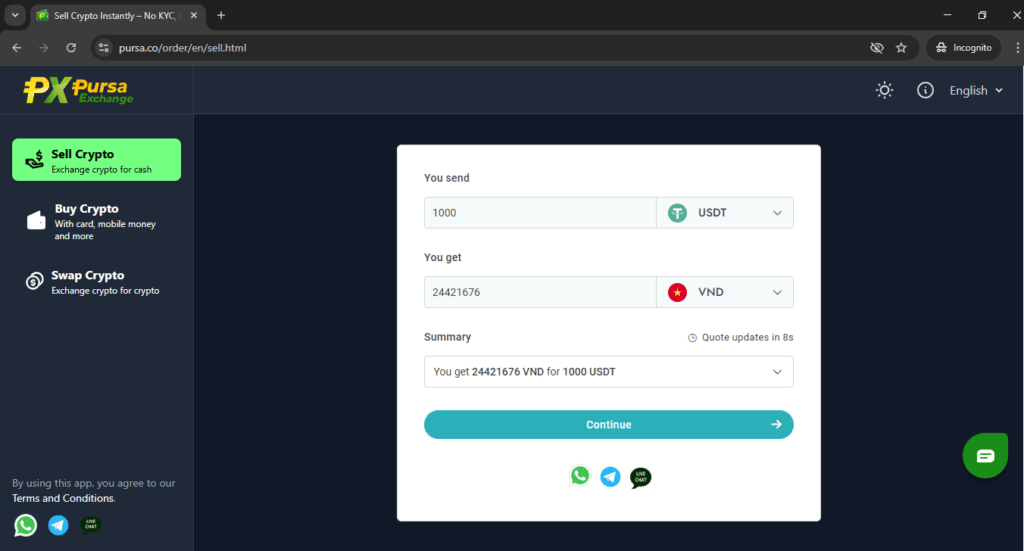
Task: Open WhatsApp icon below Continue button
Action: click(x=580, y=476)
